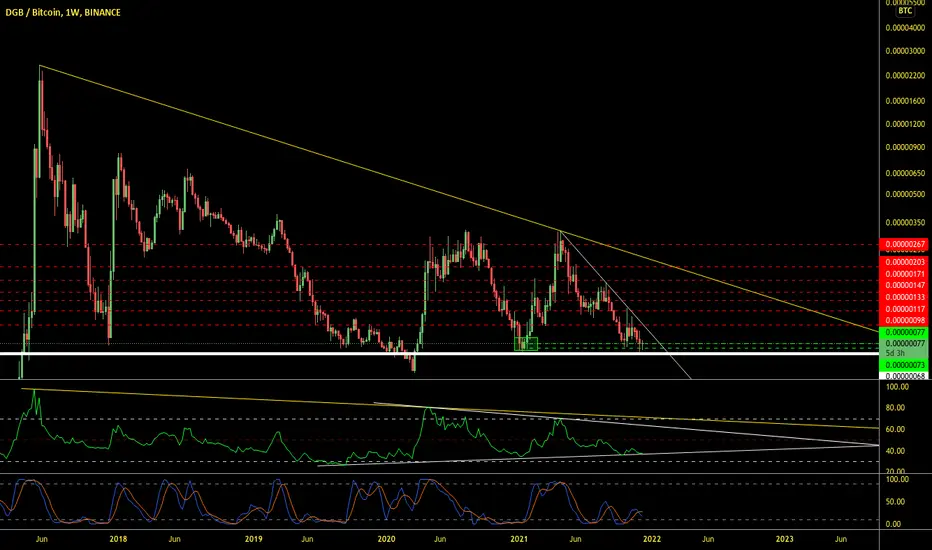
Task: Open the BTC currency selector on price axis
Action: 905,11
